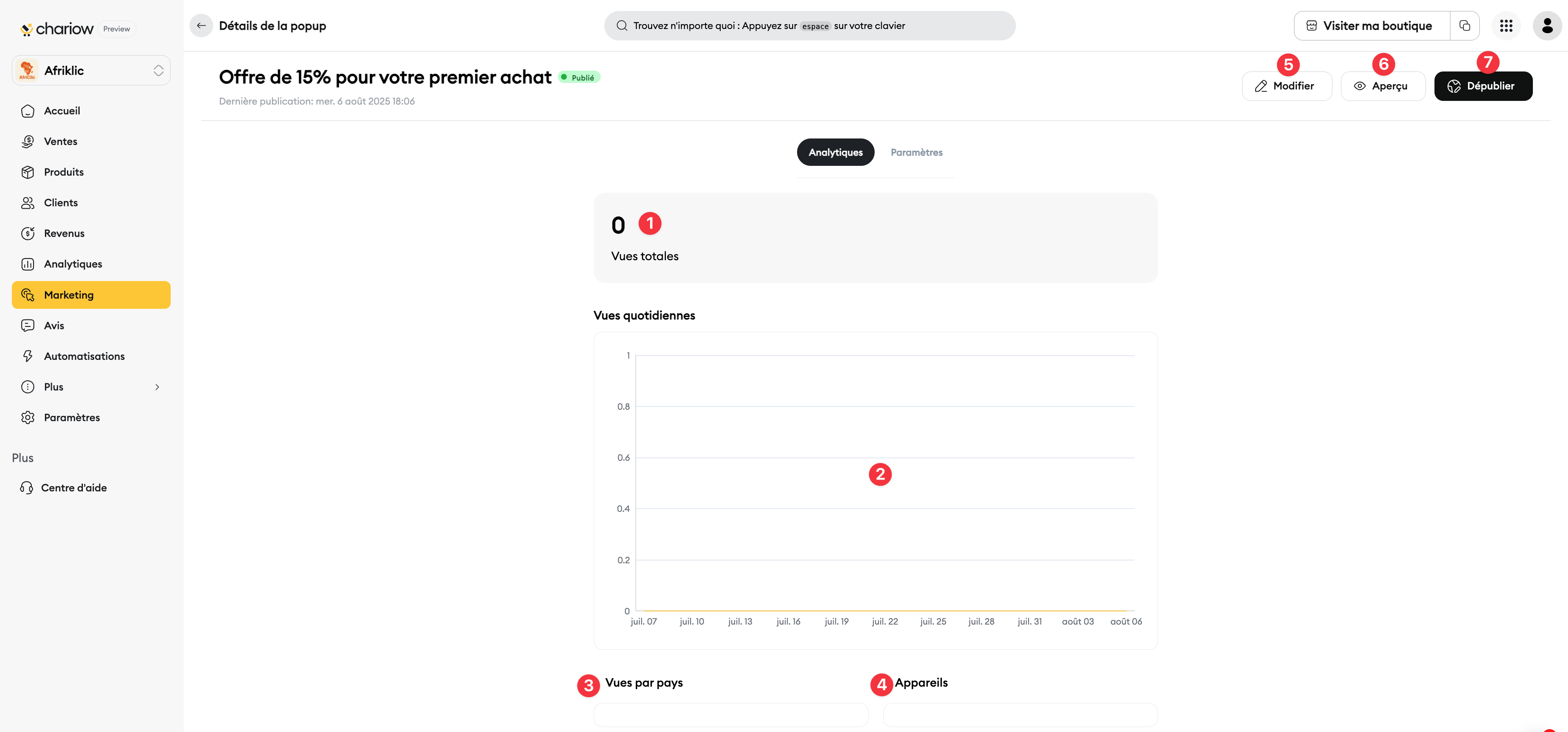Open the Plus menu item
The width and height of the screenshot is (1568, 732).
(91, 387)
